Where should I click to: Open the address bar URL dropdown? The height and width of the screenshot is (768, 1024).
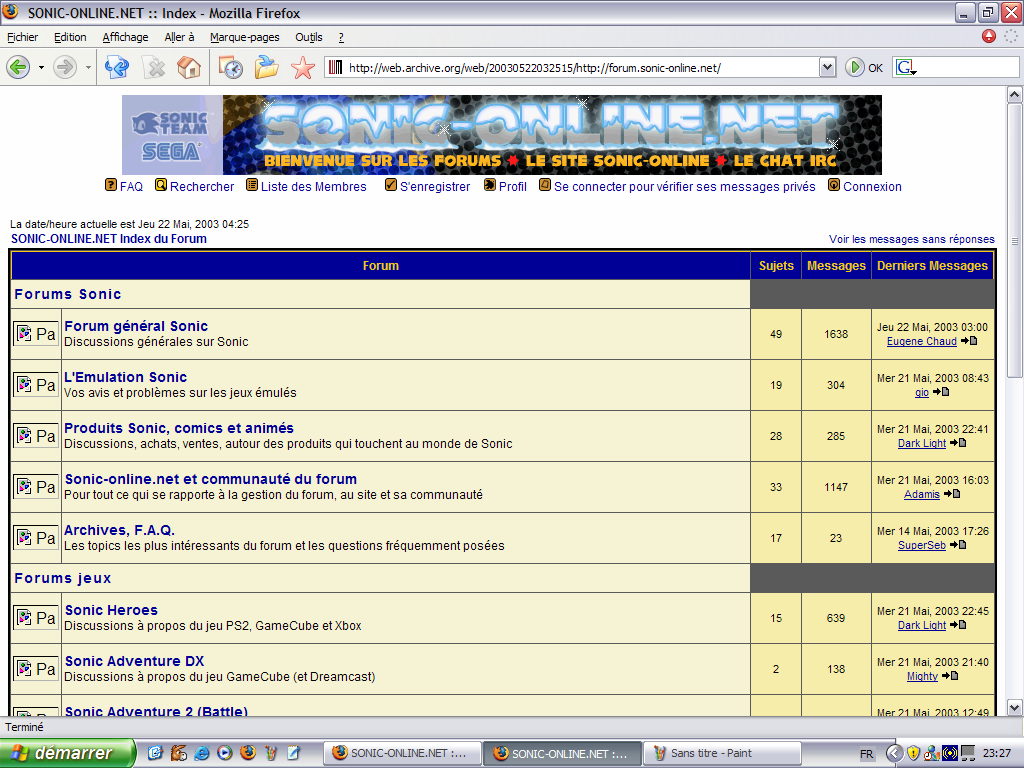pos(827,67)
